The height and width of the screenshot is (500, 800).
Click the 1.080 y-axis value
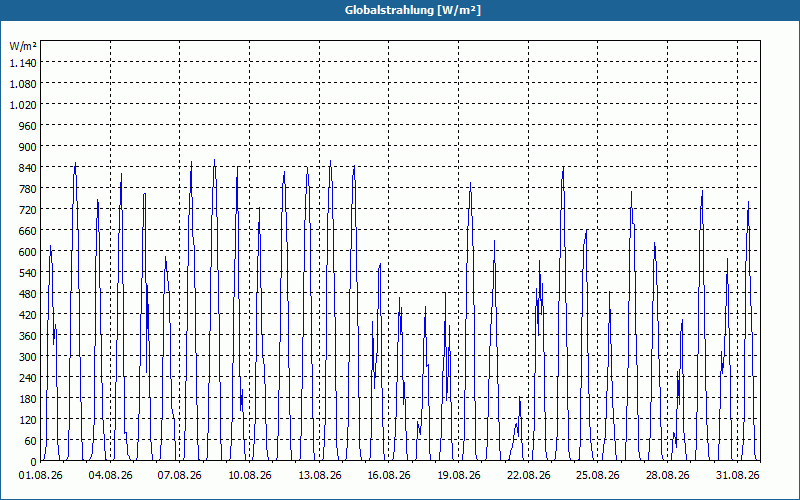23,83
